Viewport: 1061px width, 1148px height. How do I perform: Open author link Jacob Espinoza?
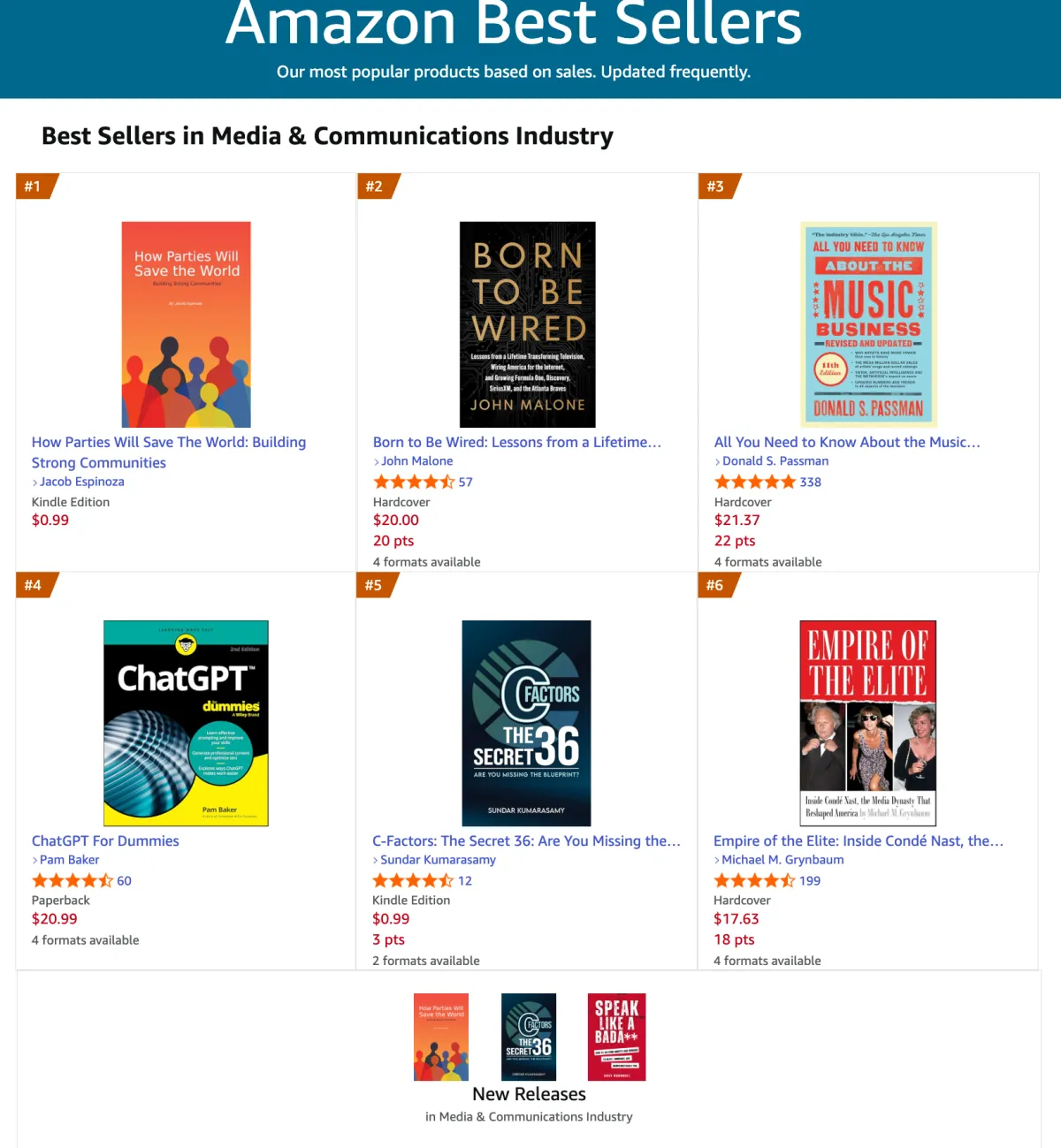click(x=81, y=482)
